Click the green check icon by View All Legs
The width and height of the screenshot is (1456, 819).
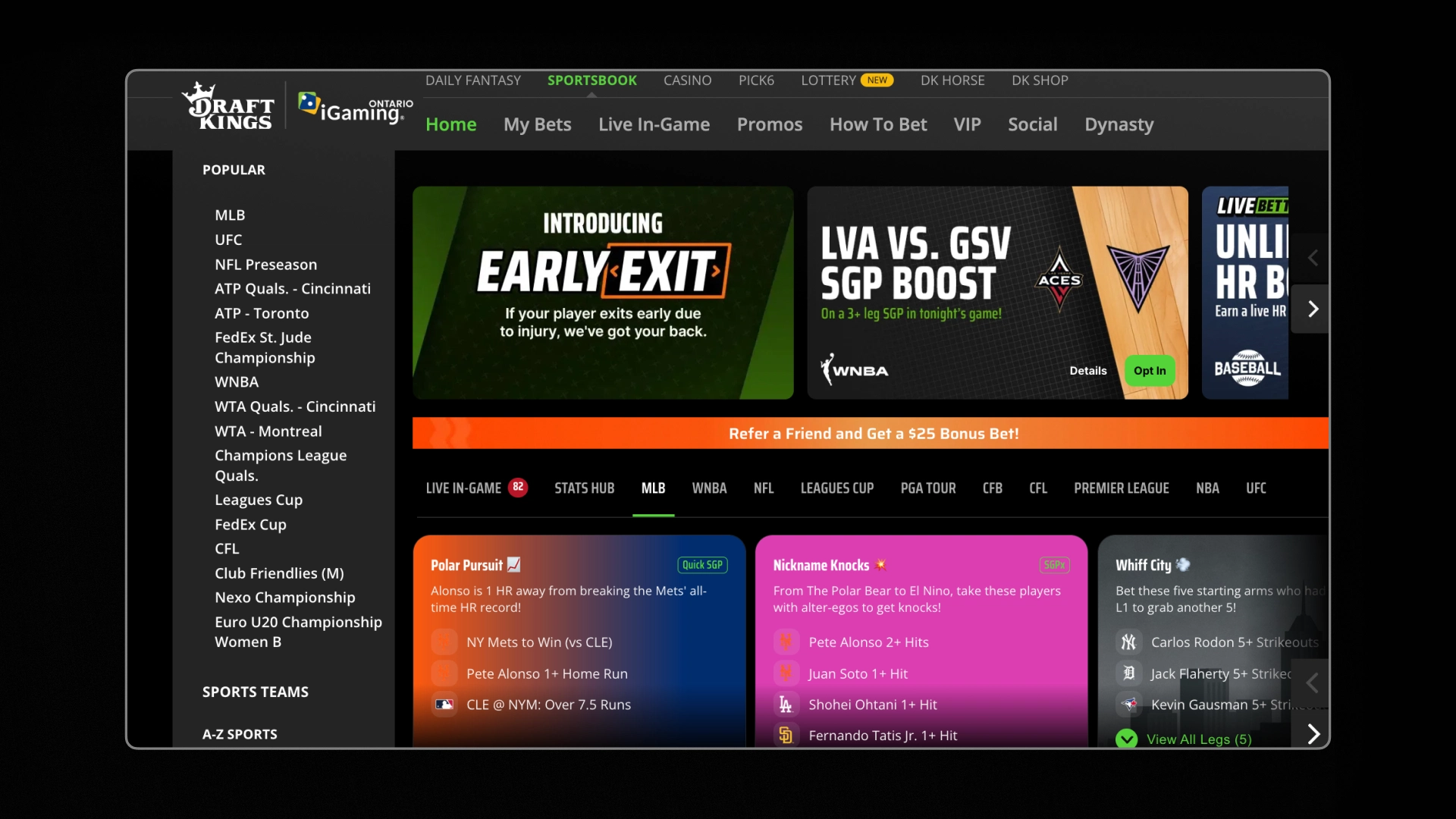coord(1127,739)
